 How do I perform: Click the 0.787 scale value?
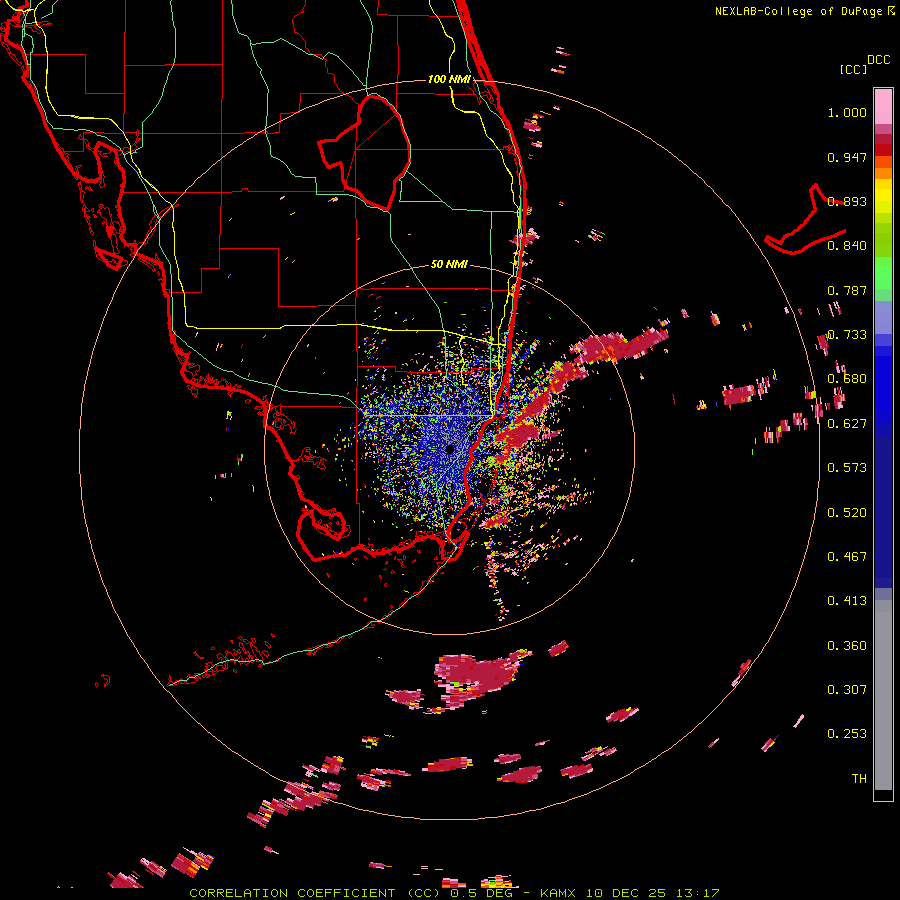(x=847, y=290)
